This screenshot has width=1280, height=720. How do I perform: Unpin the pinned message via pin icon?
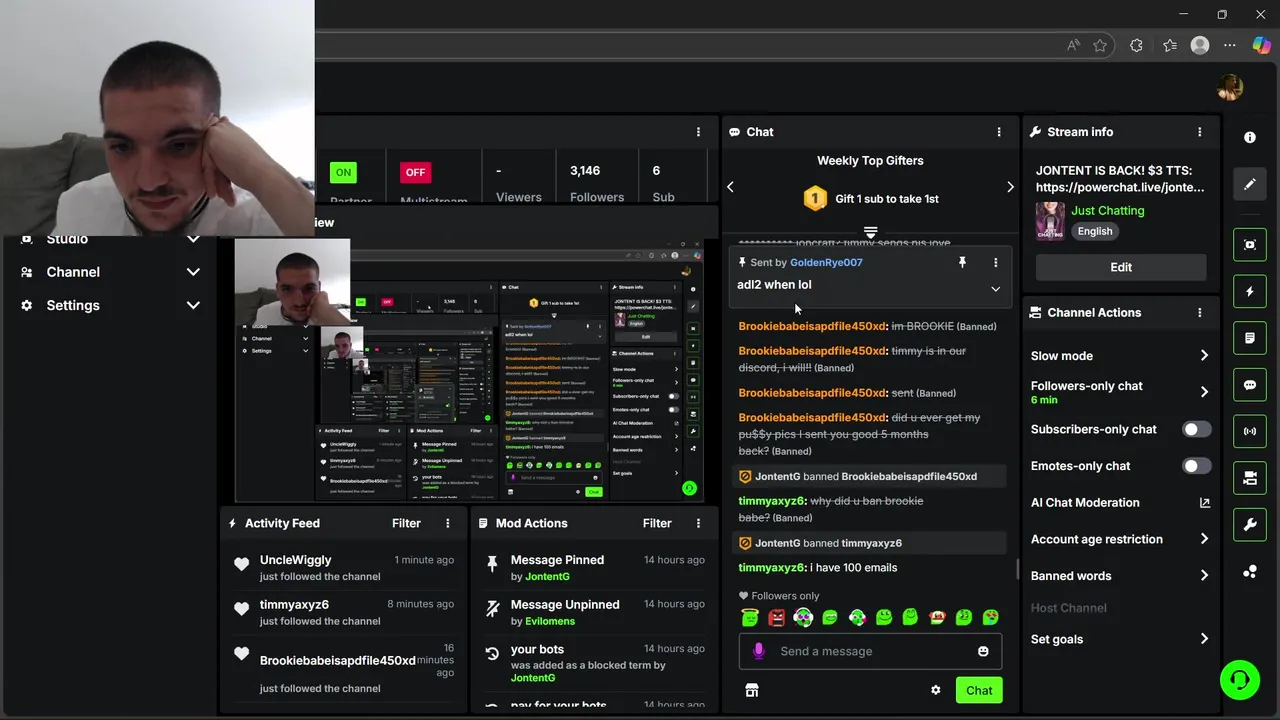pos(962,262)
